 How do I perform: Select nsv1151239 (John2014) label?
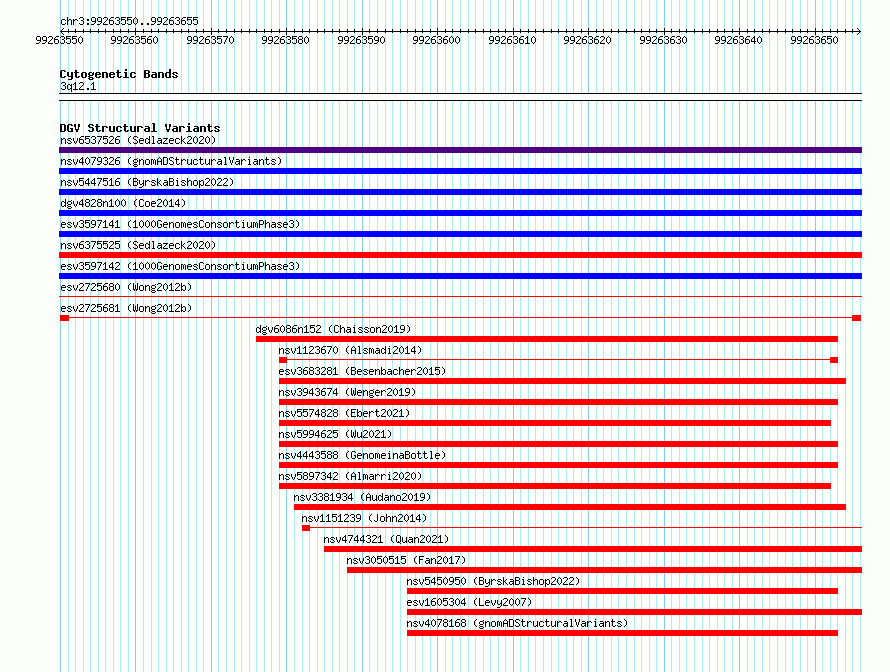tap(364, 518)
